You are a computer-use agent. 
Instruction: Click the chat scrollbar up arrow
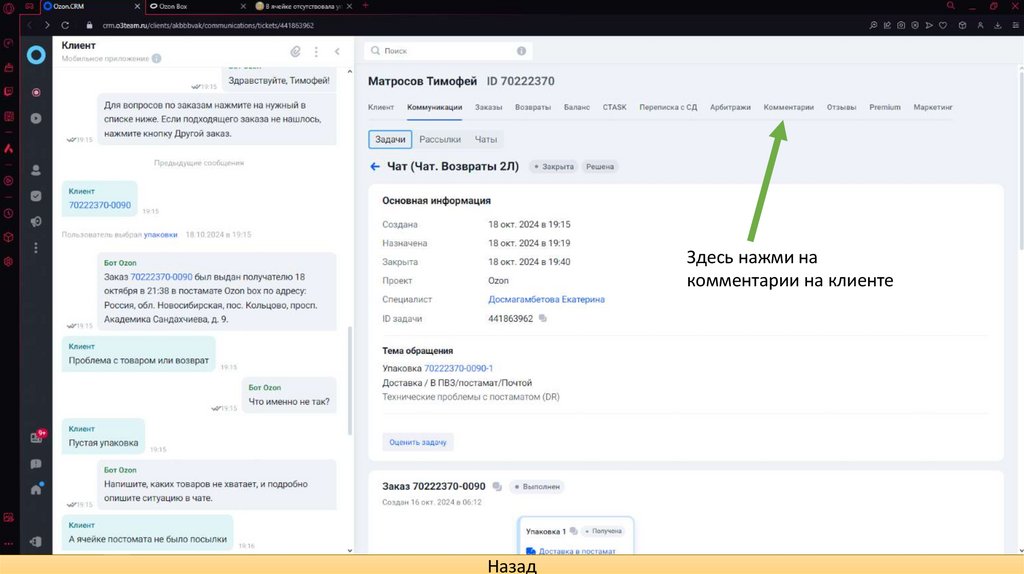(x=349, y=72)
